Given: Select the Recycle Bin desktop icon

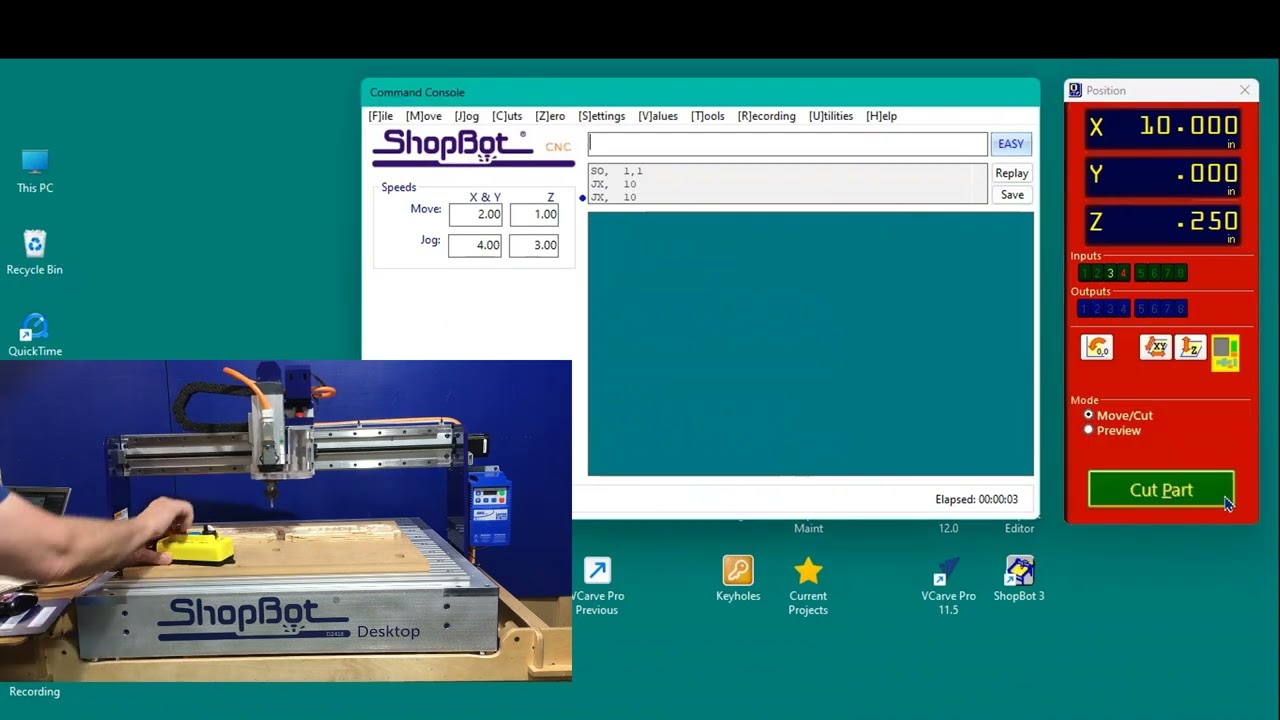Looking at the screenshot, I should (x=35, y=253).
